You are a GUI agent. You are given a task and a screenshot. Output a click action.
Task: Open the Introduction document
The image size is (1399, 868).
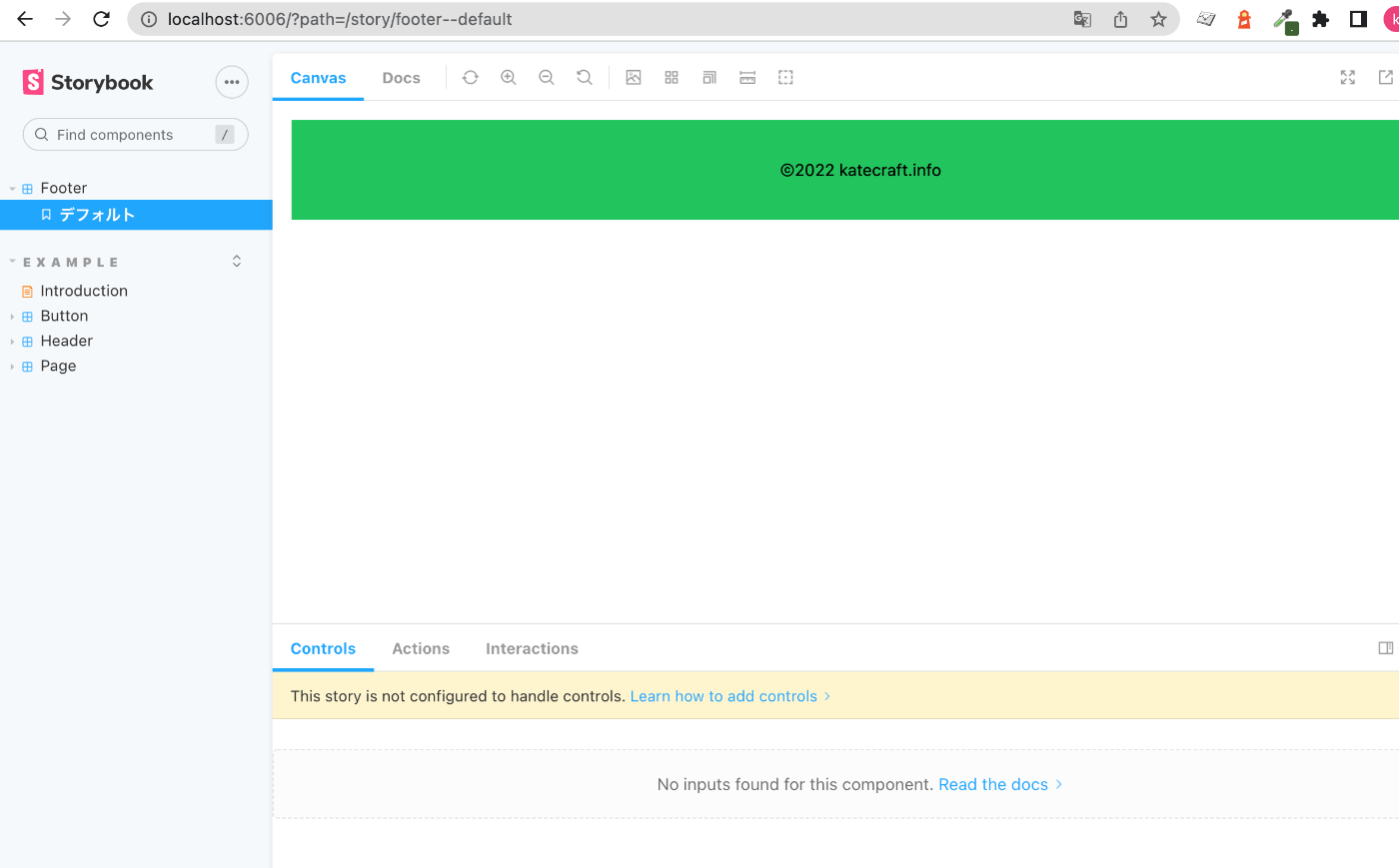tap(84, 291)
